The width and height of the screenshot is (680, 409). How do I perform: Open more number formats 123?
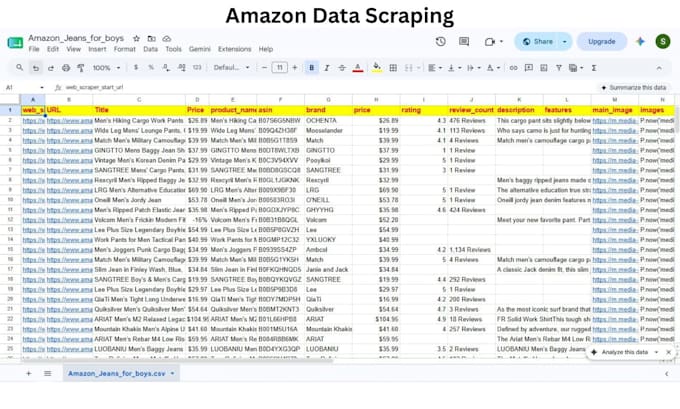[197, 68]
